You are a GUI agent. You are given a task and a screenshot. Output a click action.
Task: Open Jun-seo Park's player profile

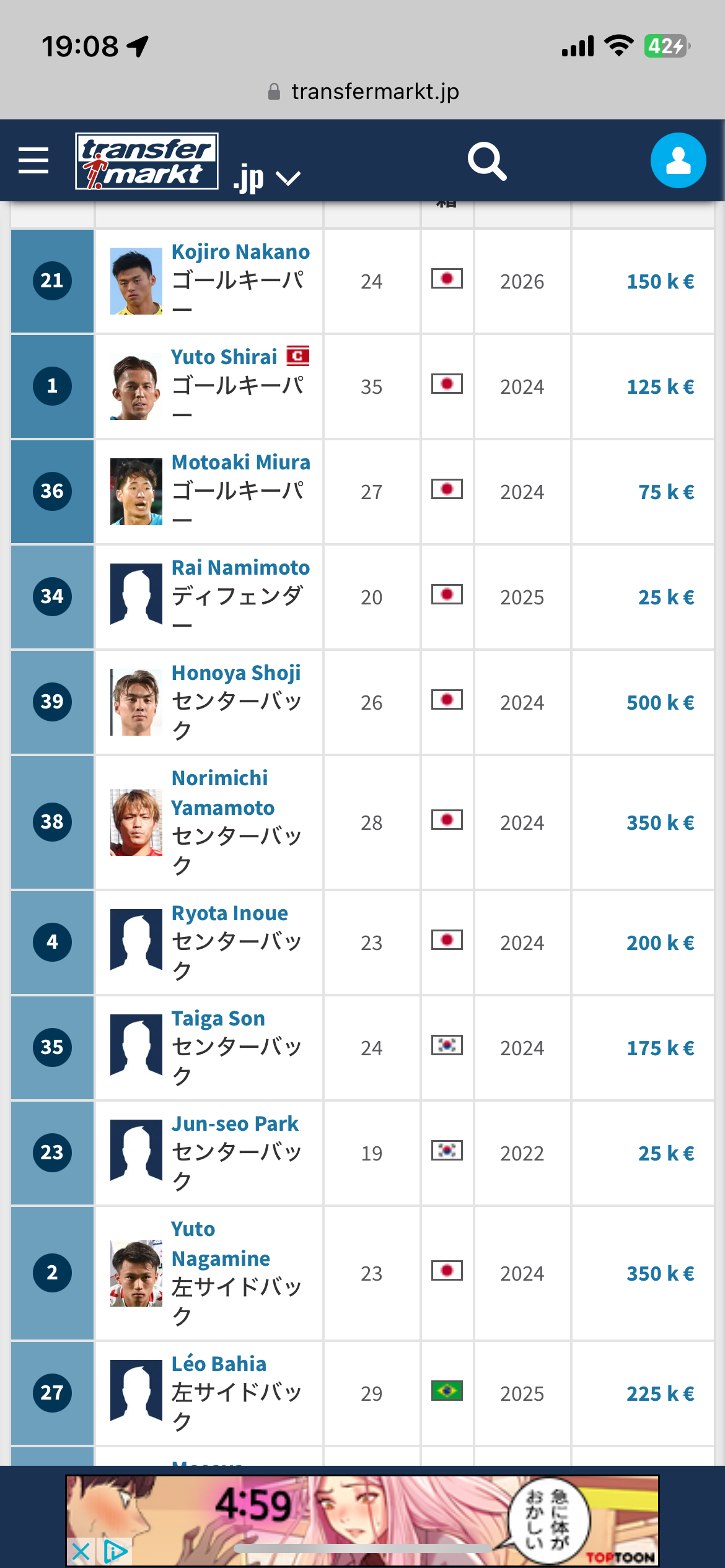pos(235,1123)
